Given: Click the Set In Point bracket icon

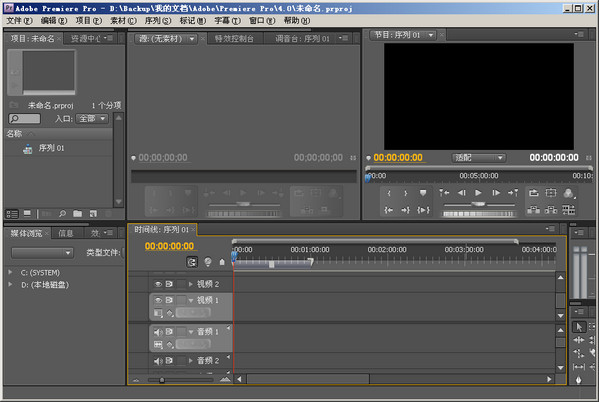Looking at the screenshot, I should [389, 193].
